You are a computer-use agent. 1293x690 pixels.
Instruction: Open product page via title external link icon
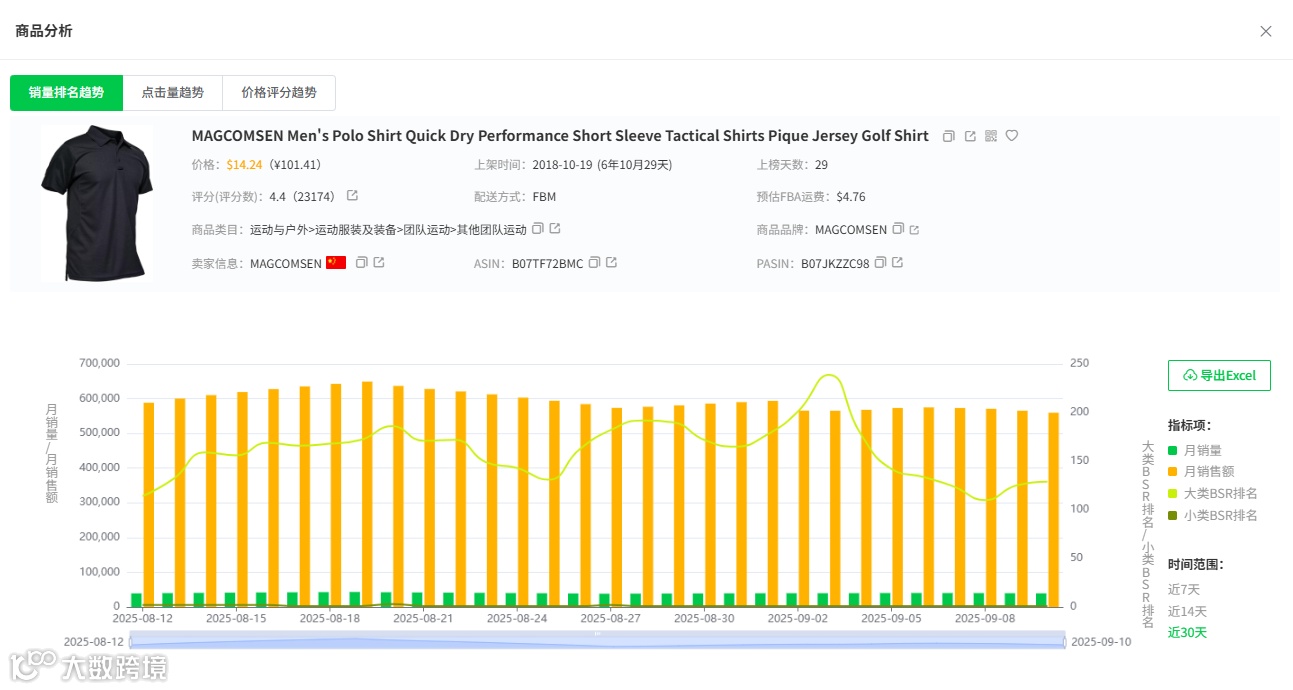970,136
